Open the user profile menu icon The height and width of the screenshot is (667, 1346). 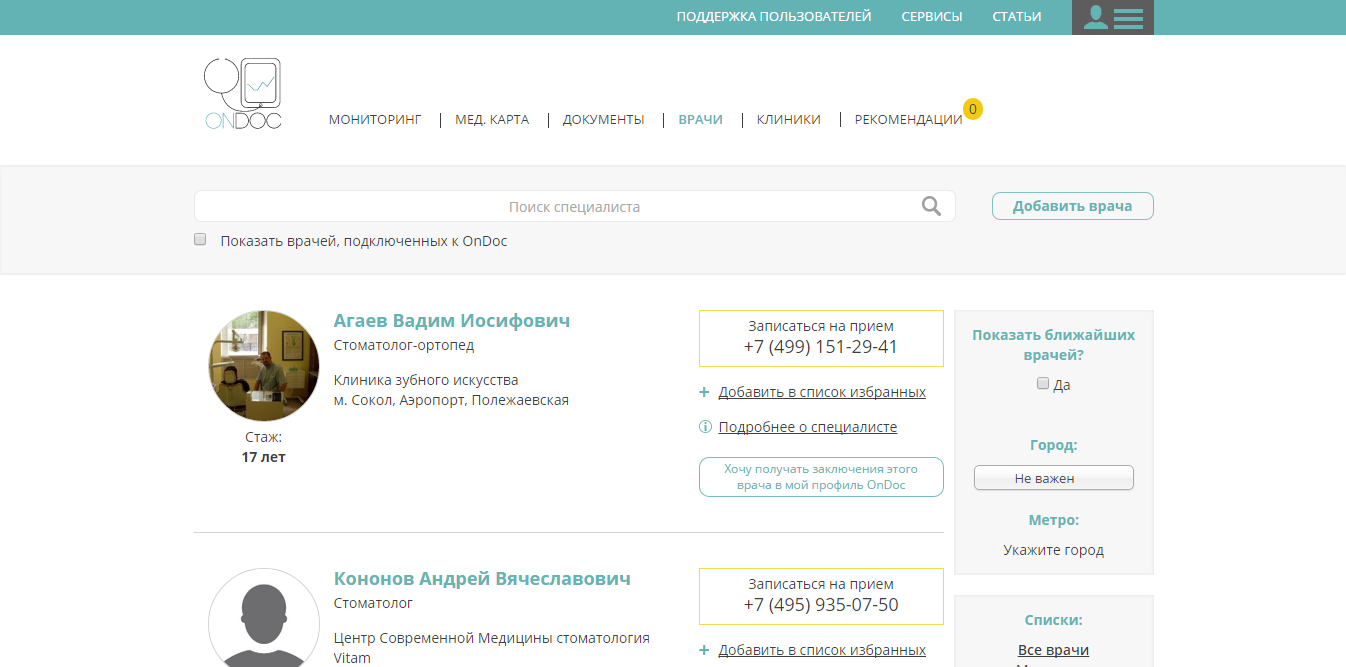pyautogui.click(x=1112, y=17)
